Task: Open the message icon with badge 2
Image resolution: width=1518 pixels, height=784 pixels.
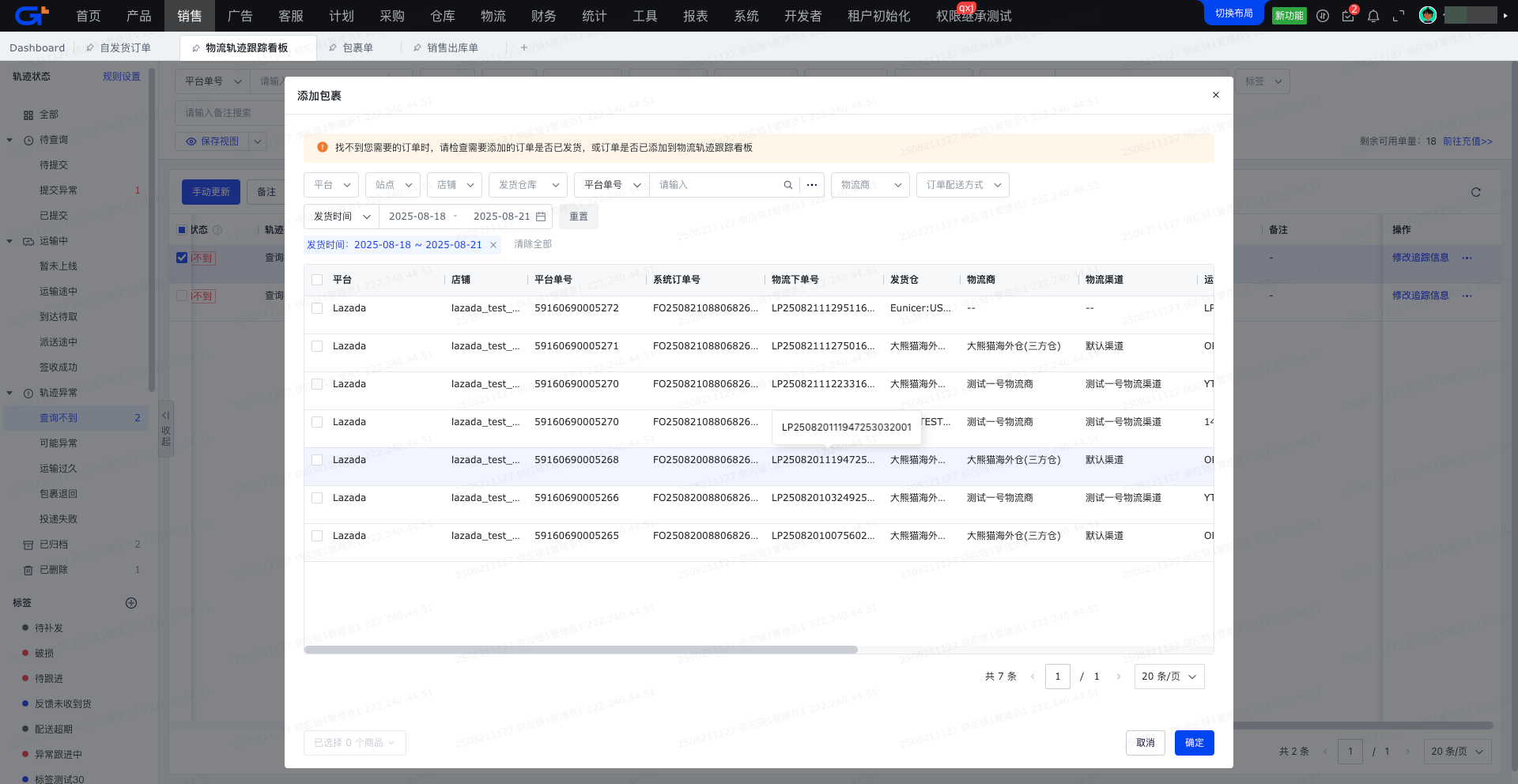Action: (x=1348, y=16)
